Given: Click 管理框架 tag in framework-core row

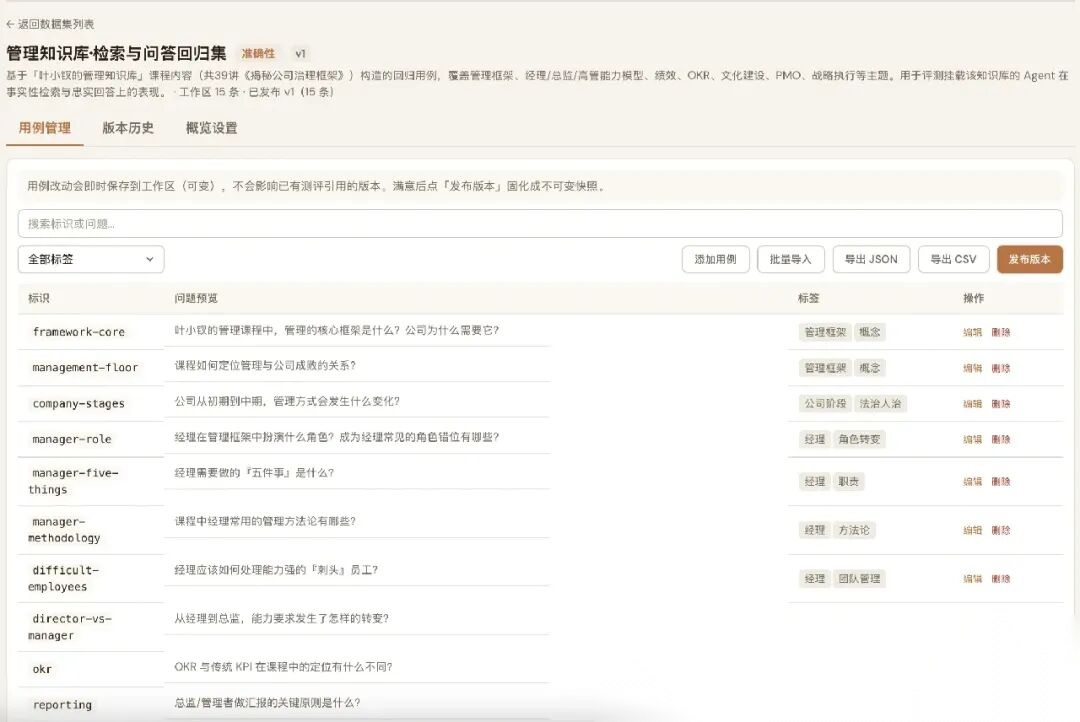Looking at the screenshot, I should tap(825, 332).
